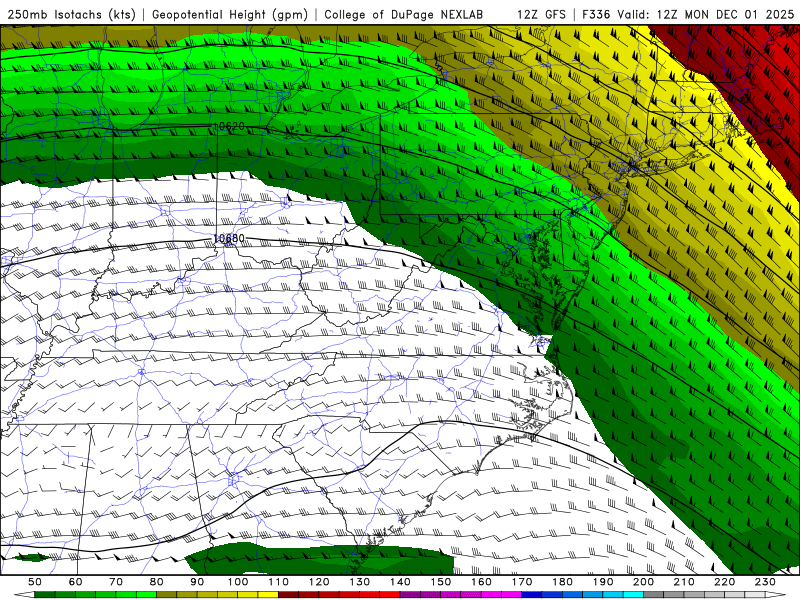800x600 pixels.
Task: Select the dark green swatch between 50 and 60
Action: (x=45, y=595)
